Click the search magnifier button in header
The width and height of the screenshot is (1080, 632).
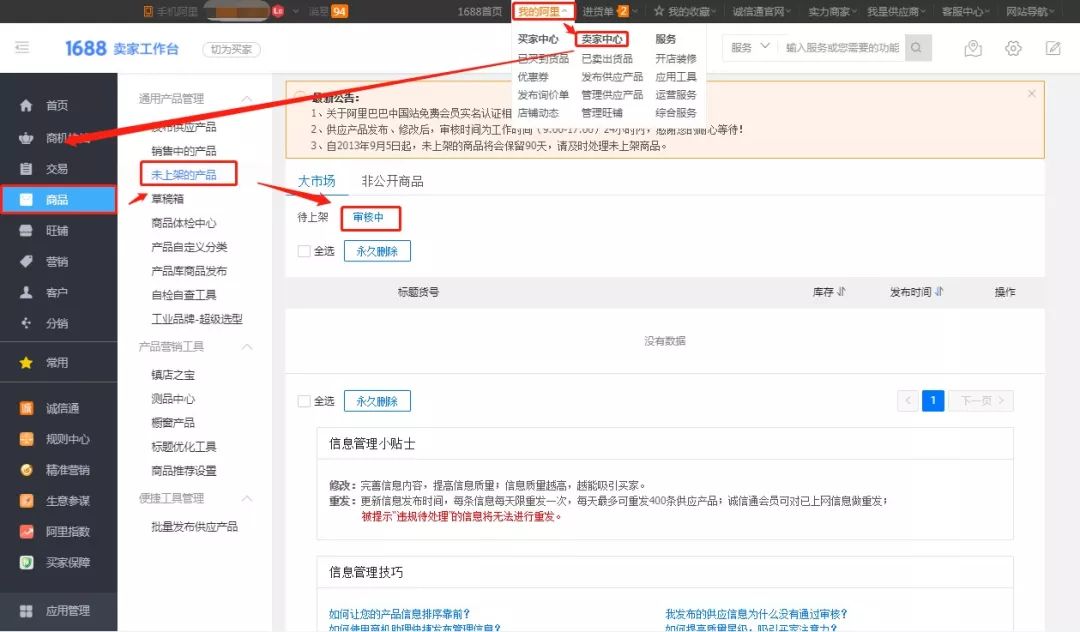(x=917, y=48)
